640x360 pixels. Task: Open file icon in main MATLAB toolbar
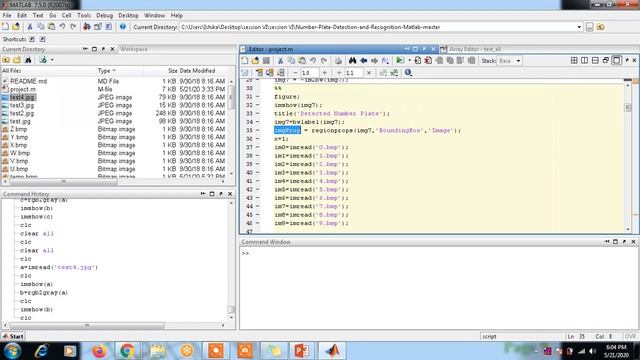[x=16, y=27]
